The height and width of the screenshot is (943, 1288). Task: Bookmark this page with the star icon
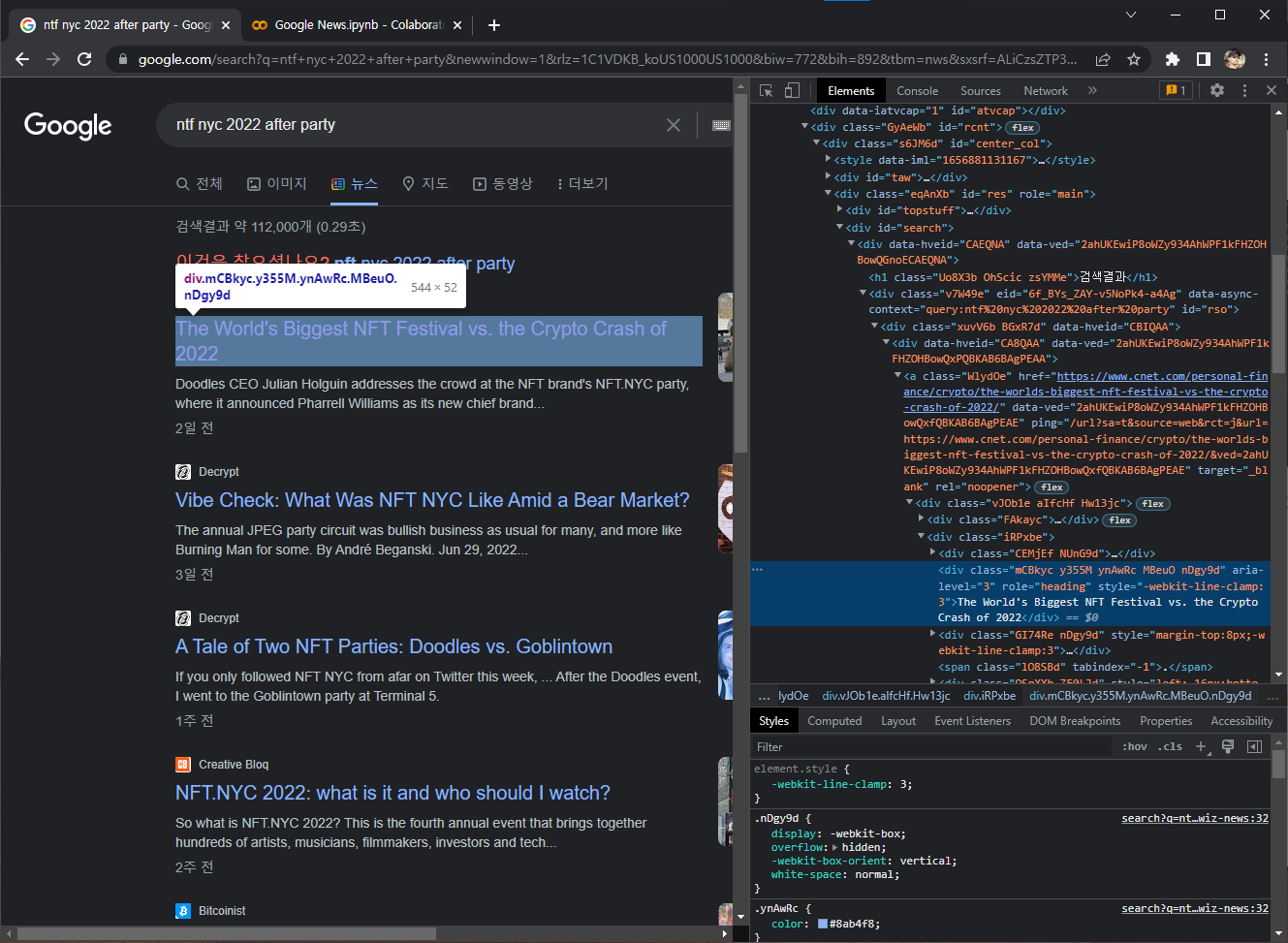point(1134,59)
